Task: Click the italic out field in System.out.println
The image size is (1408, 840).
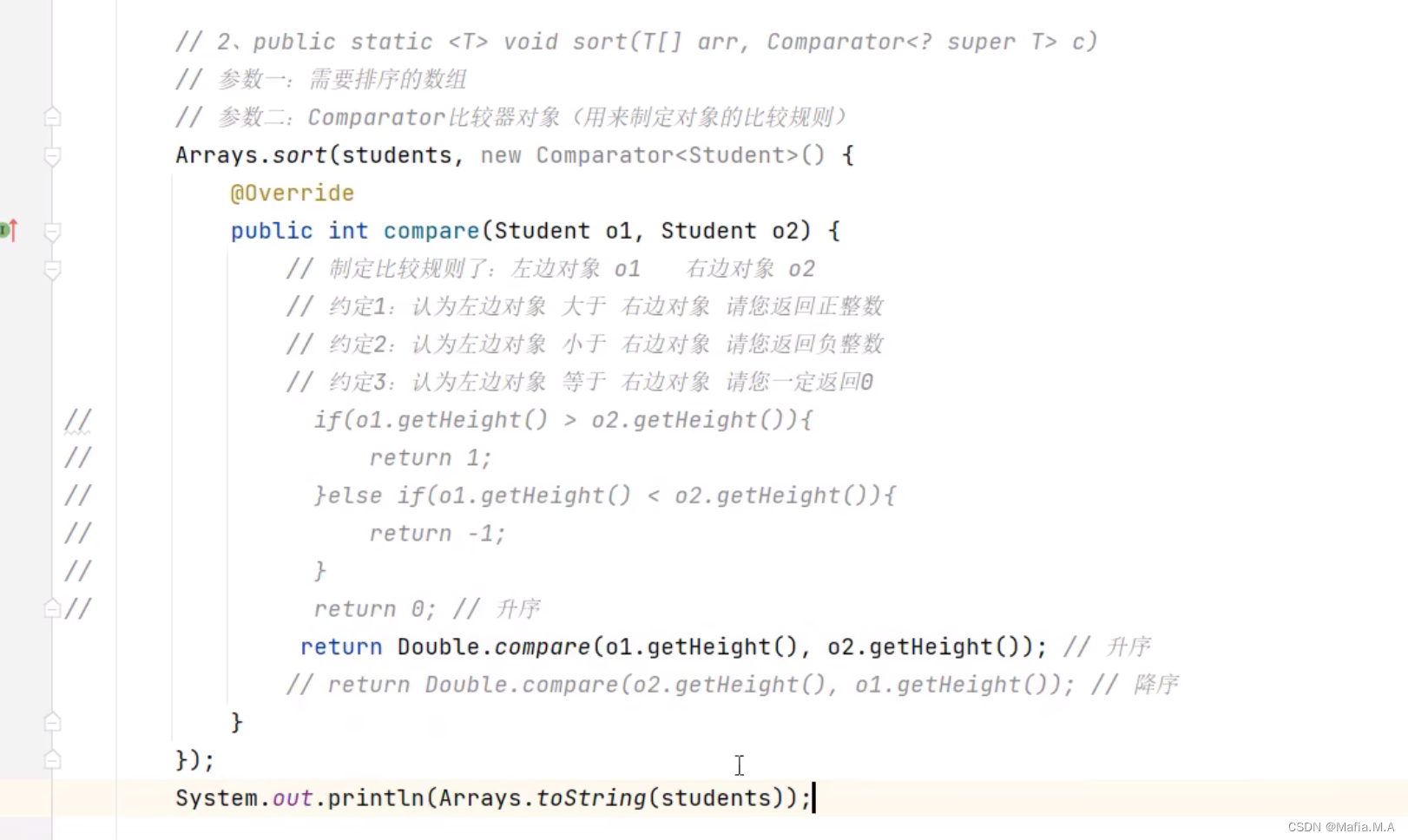Action: 293,797
